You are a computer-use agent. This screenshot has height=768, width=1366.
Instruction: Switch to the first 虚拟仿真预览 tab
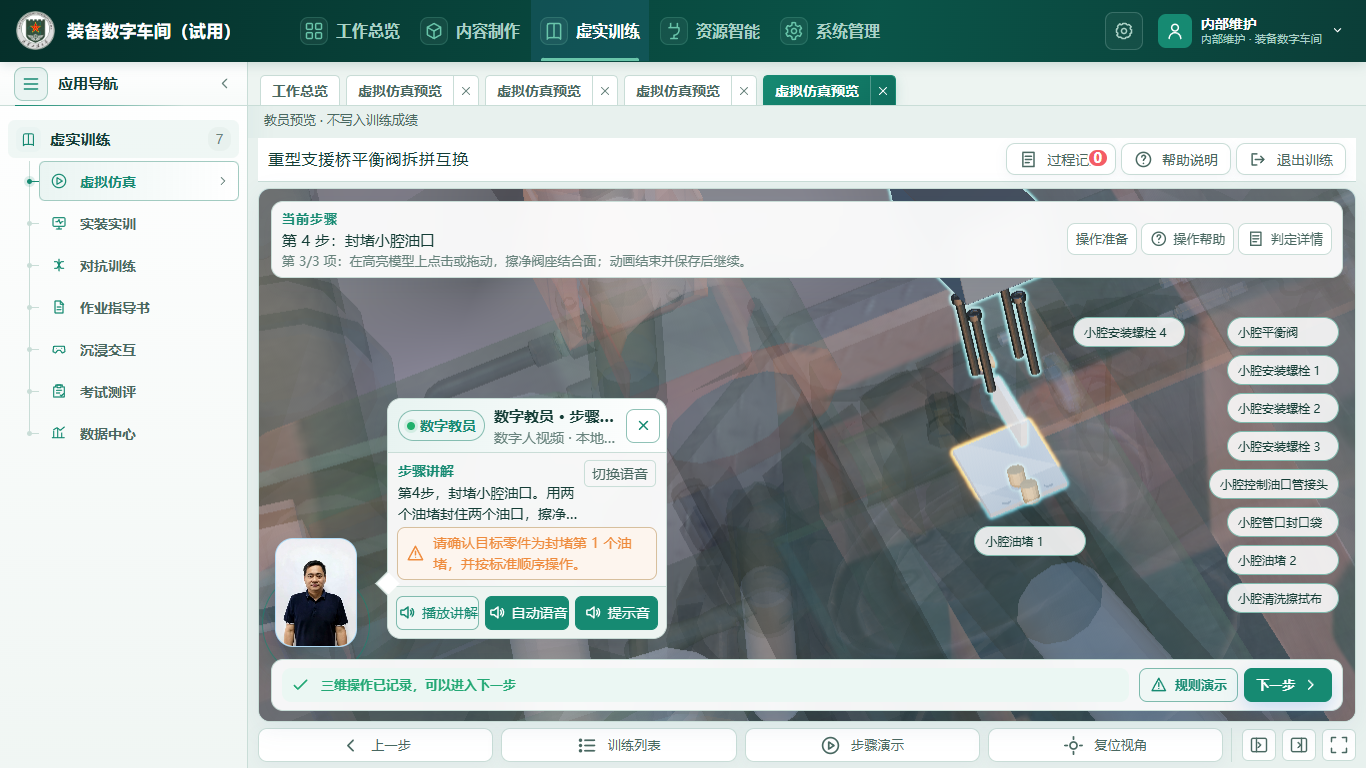400,91
